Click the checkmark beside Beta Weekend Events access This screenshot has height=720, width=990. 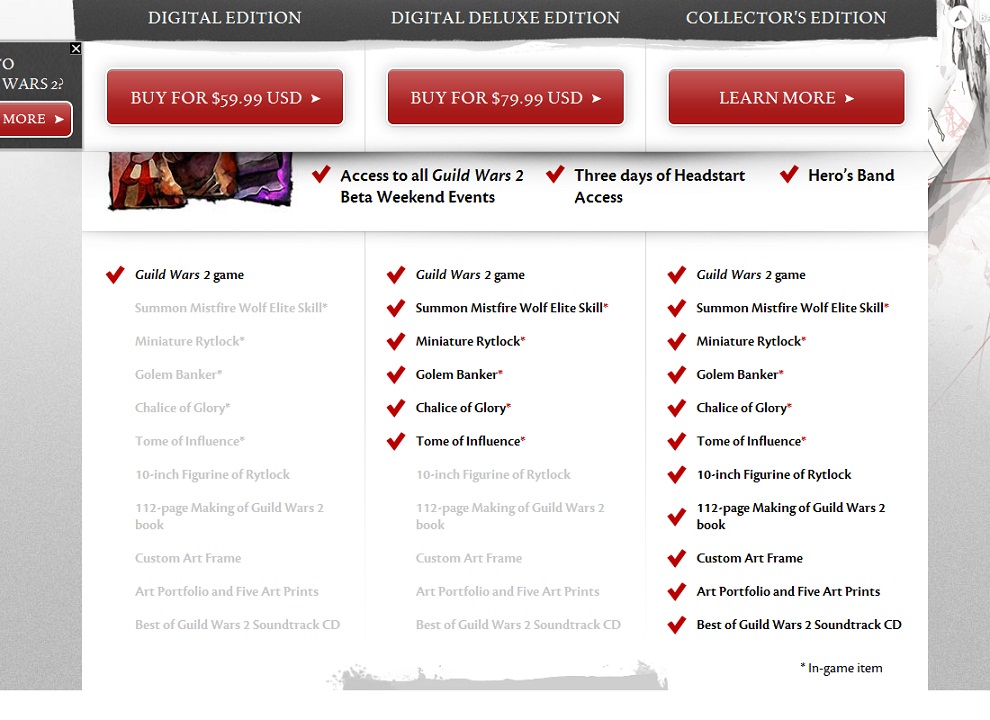[321, 175]
